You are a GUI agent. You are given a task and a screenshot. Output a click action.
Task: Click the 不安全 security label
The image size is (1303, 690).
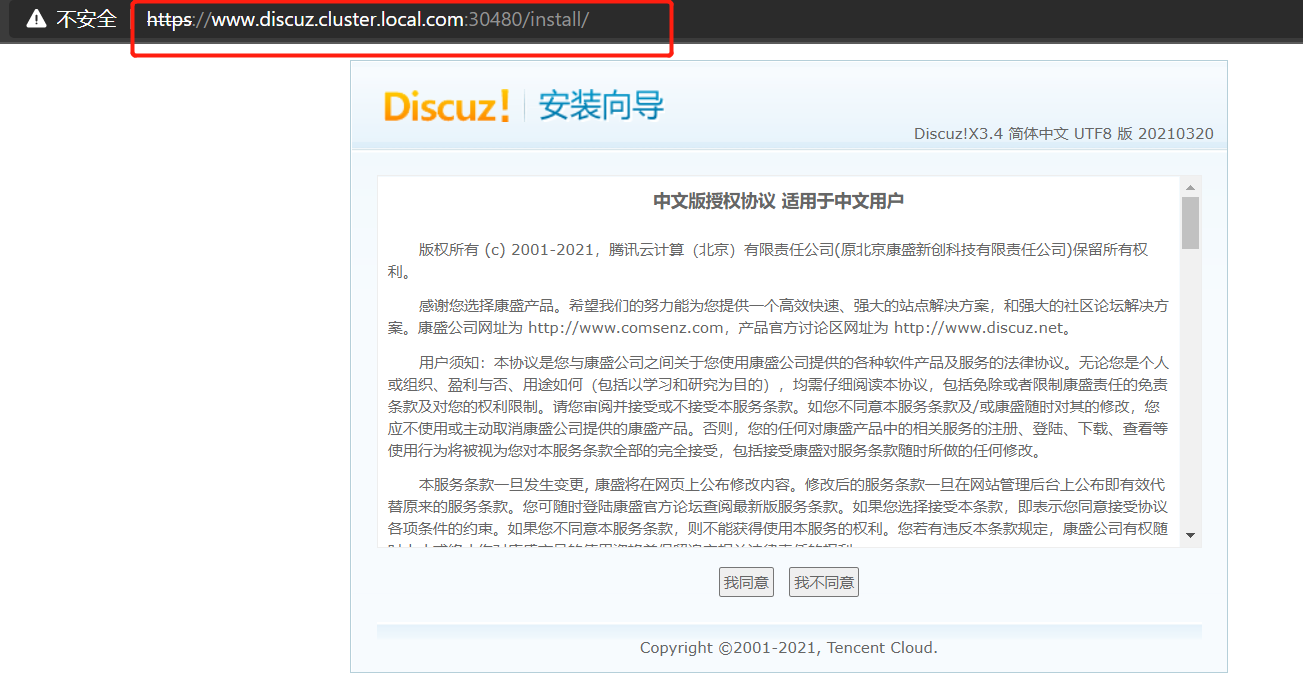[86, 19]
